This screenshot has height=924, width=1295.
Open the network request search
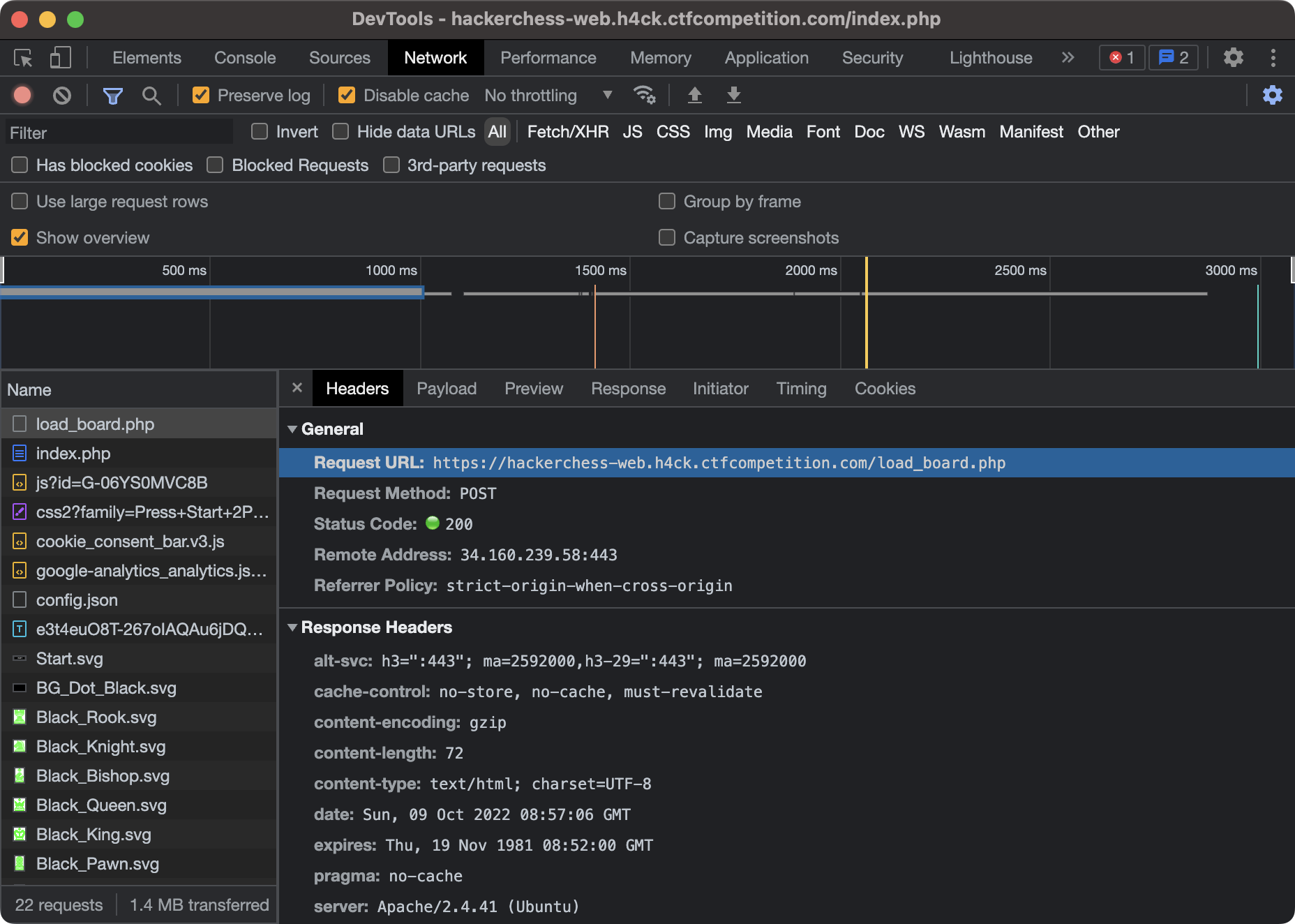click(151, 95)
